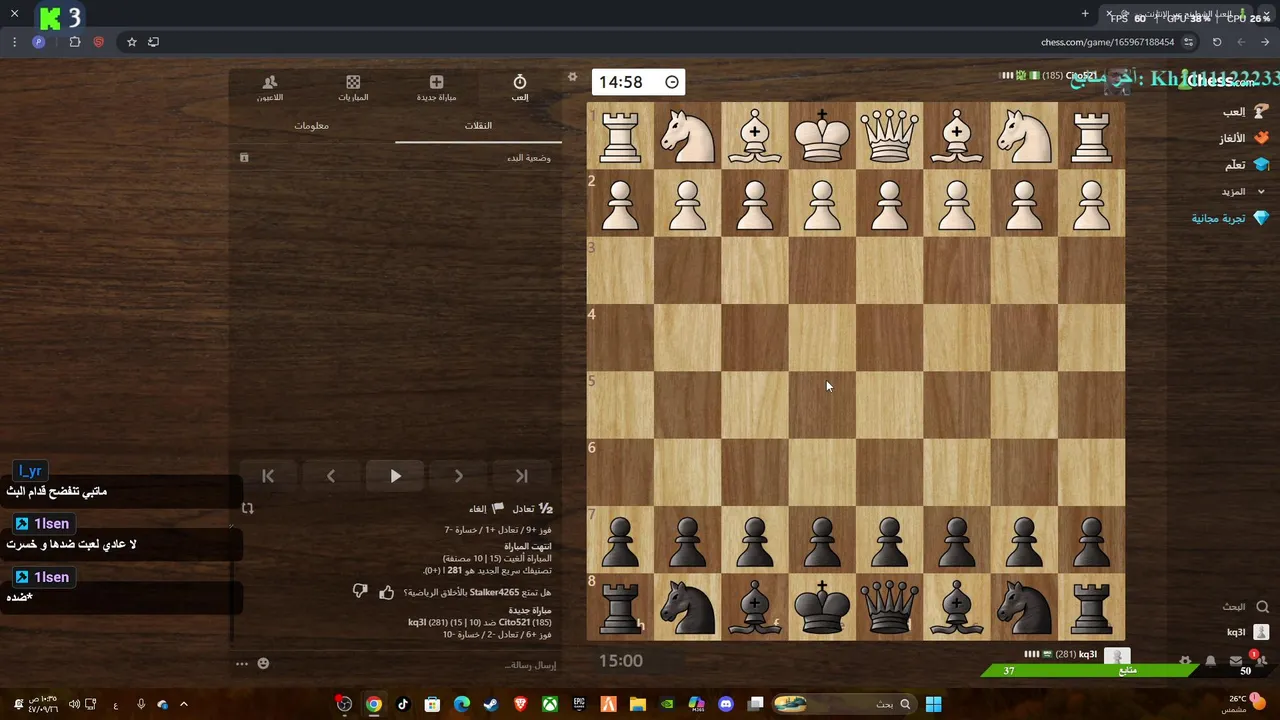Open the Play tab with the stopwatch icon
1280x720 pixels.
tap(520, 87)
